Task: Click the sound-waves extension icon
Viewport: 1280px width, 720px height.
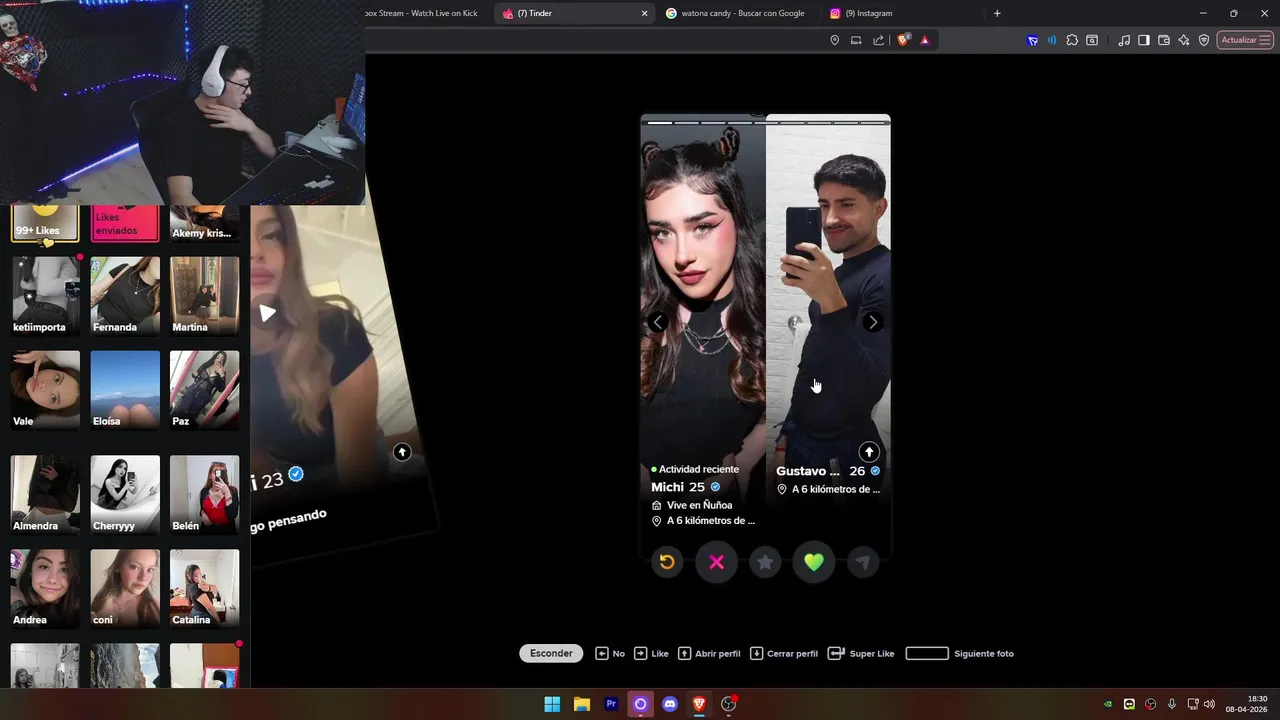Action: [1052, 40]
